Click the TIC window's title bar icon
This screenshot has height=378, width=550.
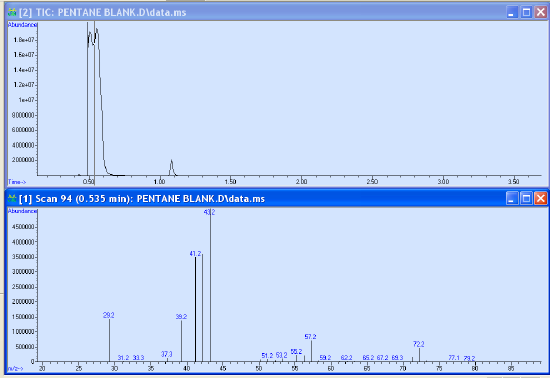tap(12, 13)
